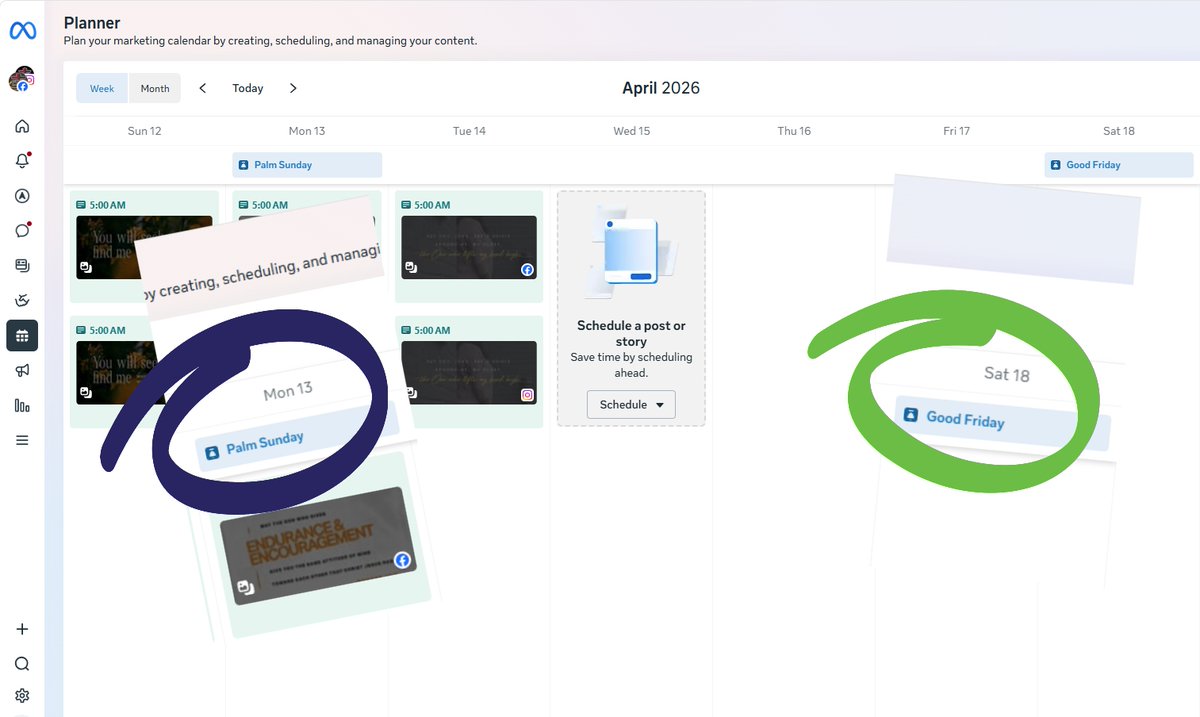Viewport: 1200px width, 717px height.
Task: Click the Wed 15 day header
Action: pos(631,131)
